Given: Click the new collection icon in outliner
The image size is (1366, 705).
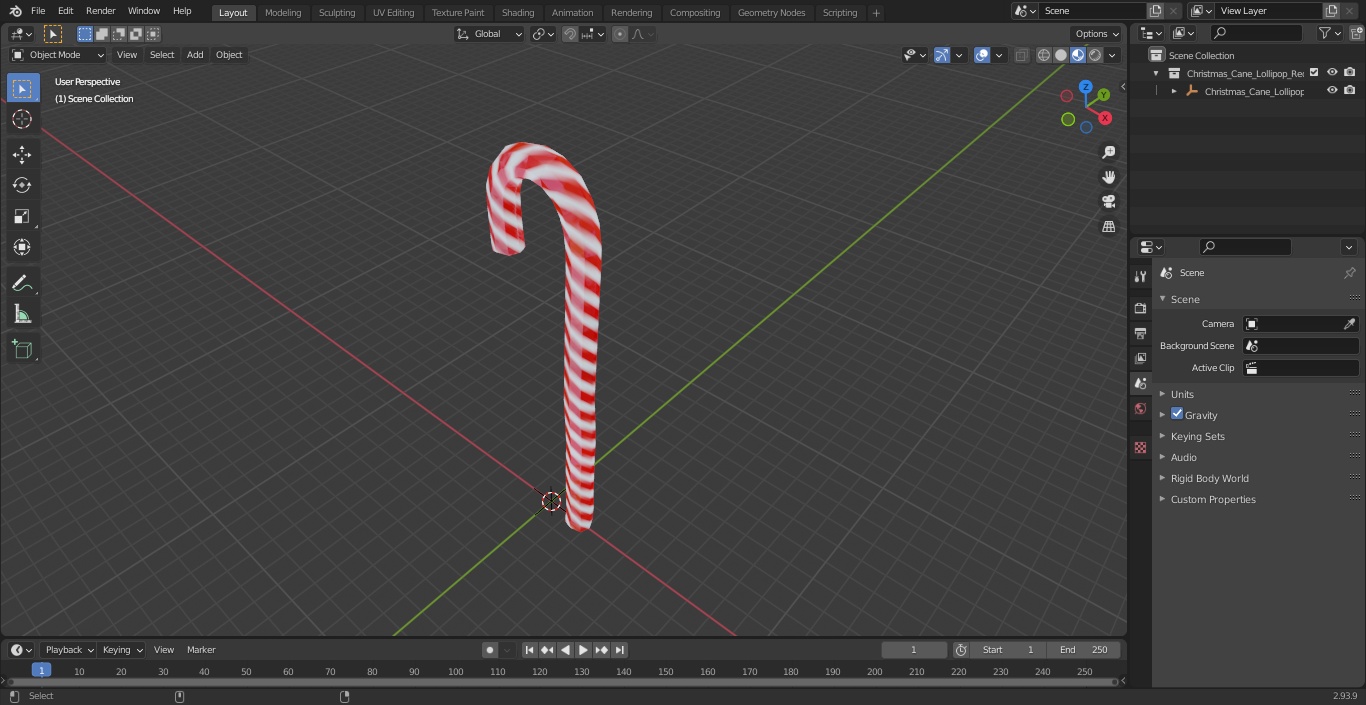Looking at the screenshot, I should (1356, 33).
